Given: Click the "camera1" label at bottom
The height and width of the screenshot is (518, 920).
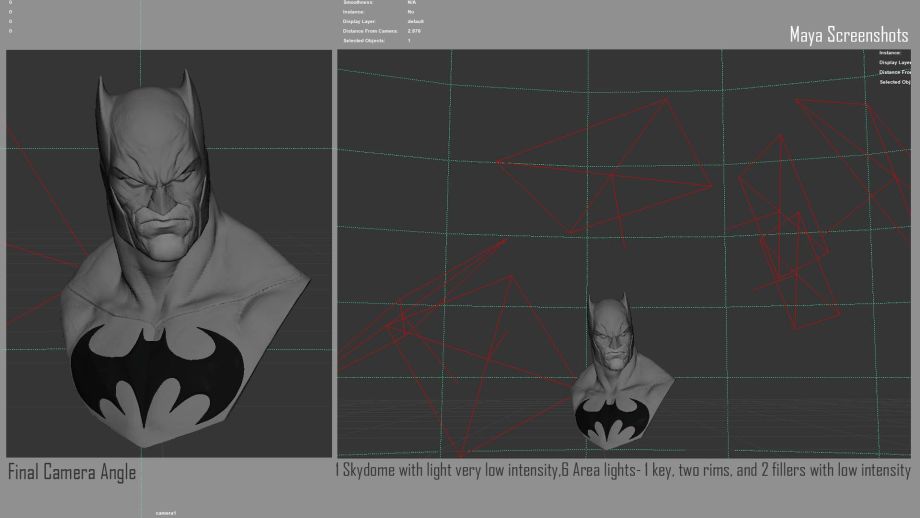Looking at the screenshot, I should [165, 513].
